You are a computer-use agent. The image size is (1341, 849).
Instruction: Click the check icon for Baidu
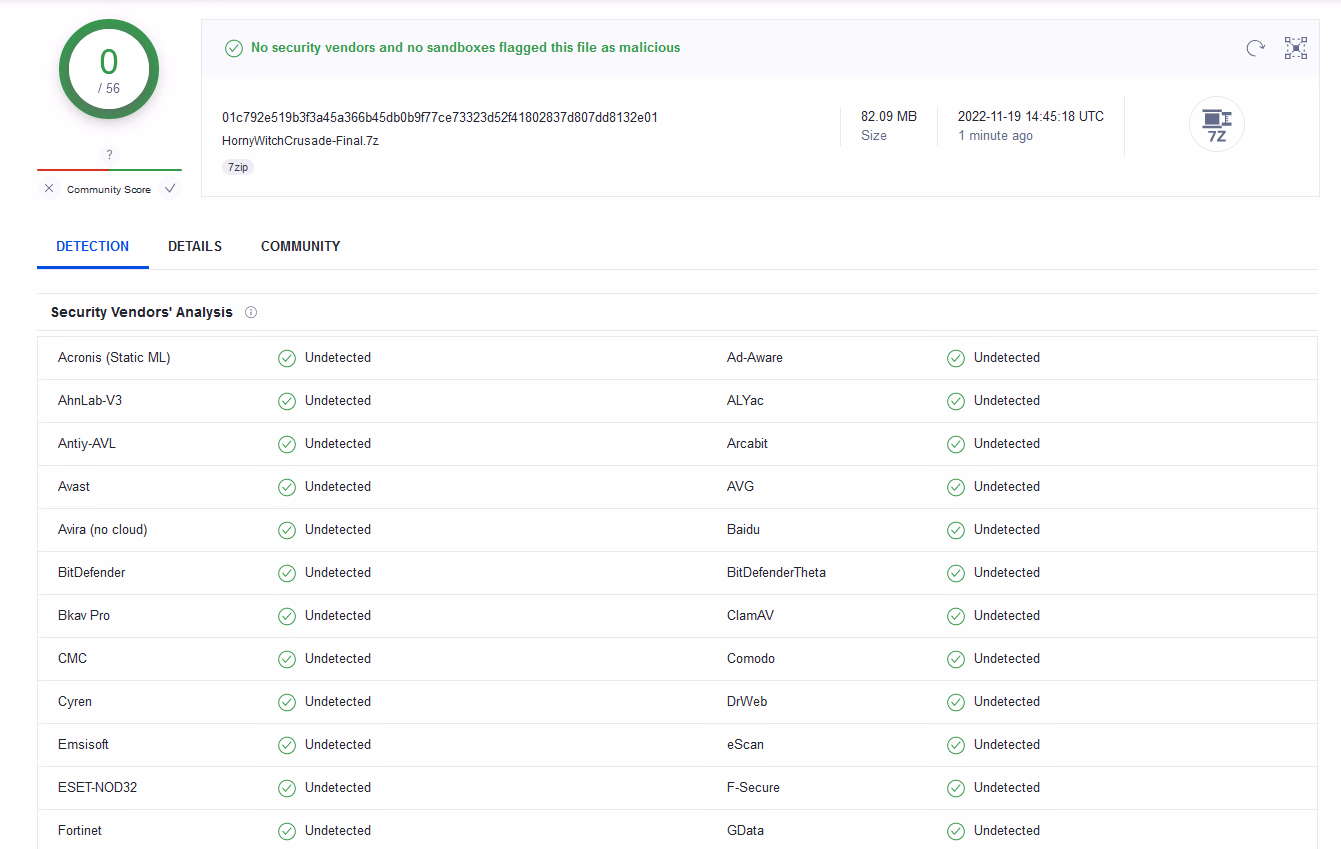pyautogui.click(x=956, y=530)
